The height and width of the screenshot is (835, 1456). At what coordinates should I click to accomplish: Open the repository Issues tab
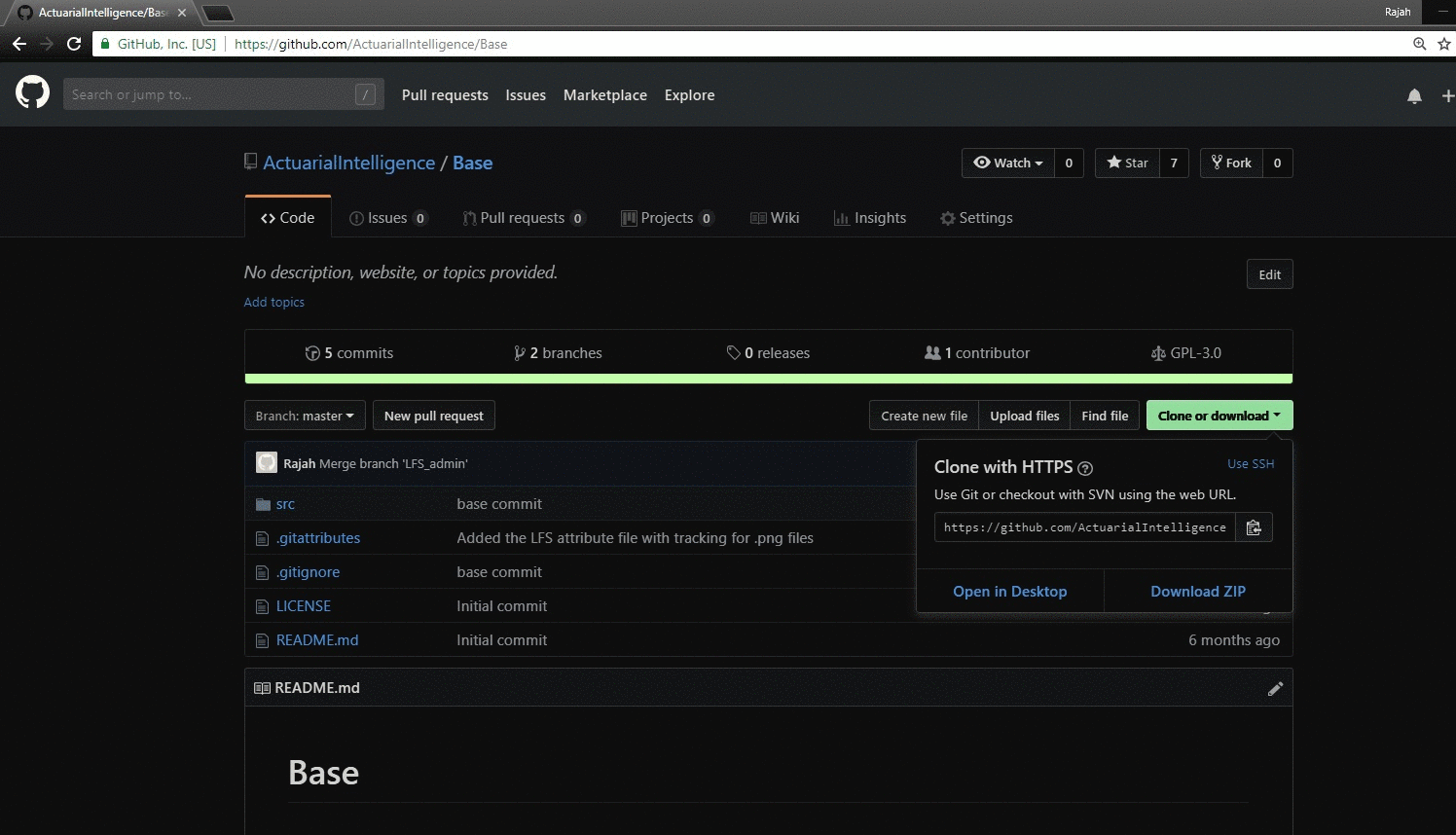point(387,218)
